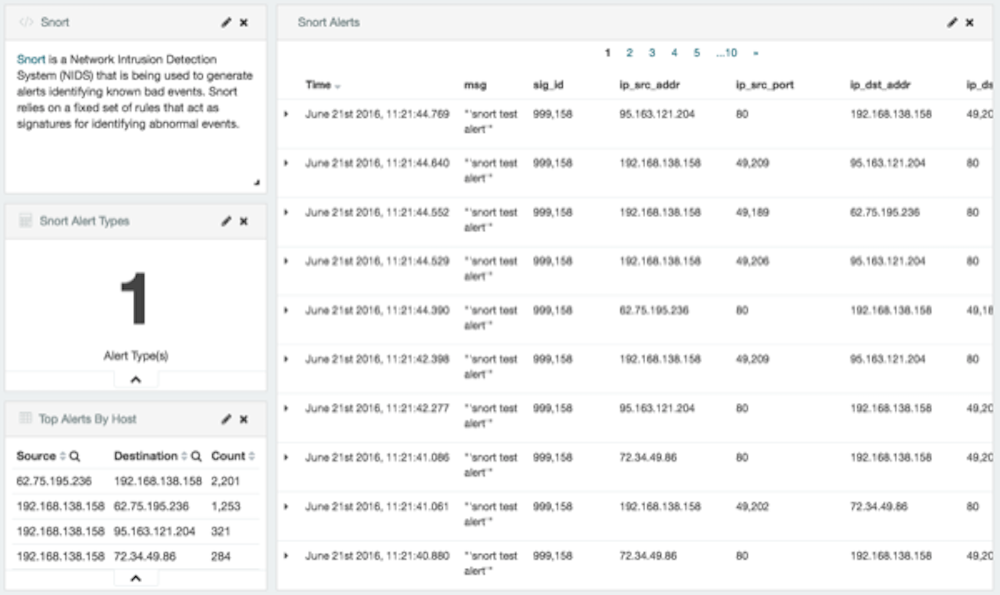Click source port 49,202 in alerts table
This screenshot has width=1000, height=595.
click(x=752, y=507)
